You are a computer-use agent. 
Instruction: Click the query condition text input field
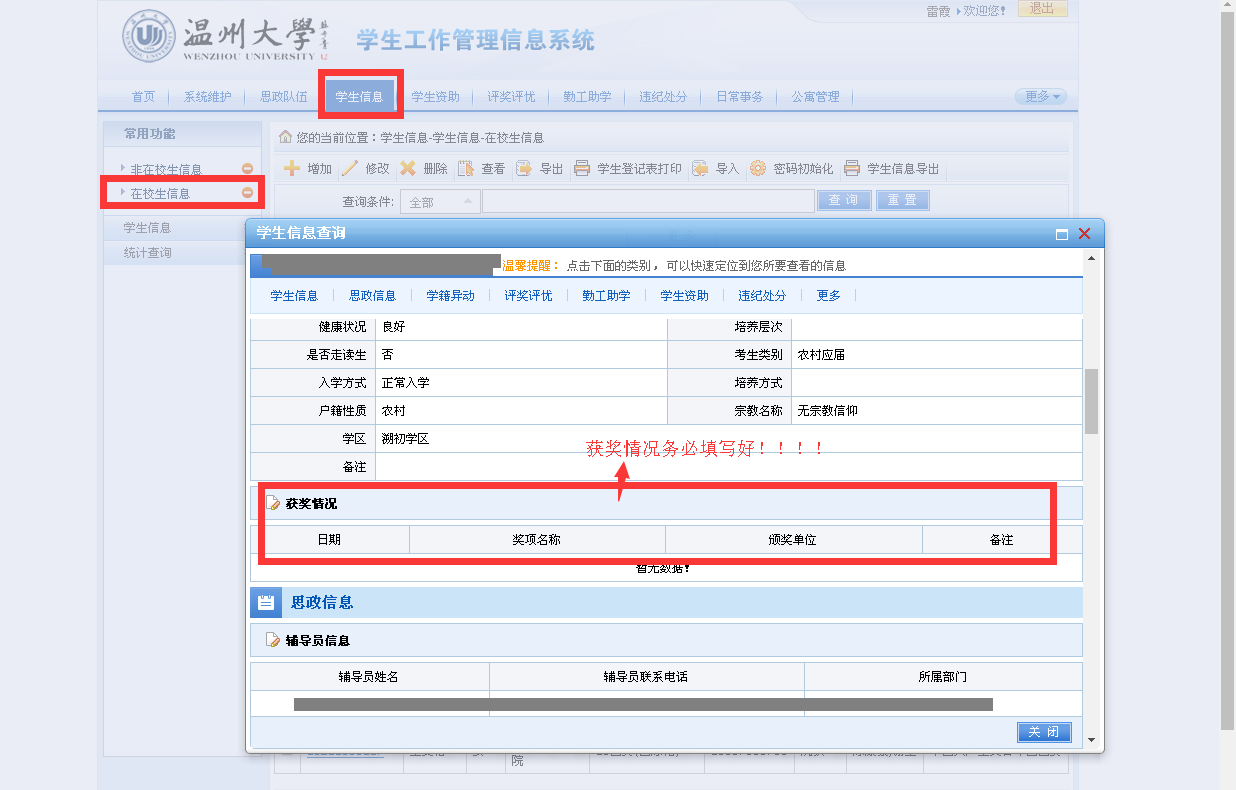(648, 202)
